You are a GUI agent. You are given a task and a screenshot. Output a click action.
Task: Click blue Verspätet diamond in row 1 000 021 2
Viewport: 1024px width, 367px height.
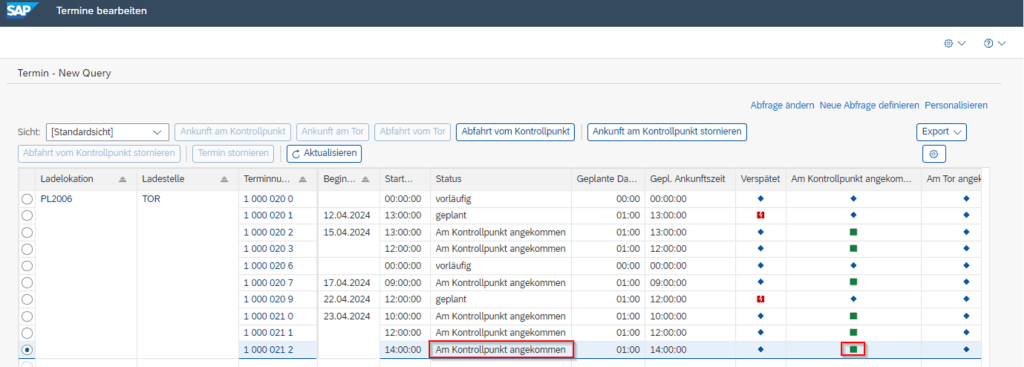point(760,349)
